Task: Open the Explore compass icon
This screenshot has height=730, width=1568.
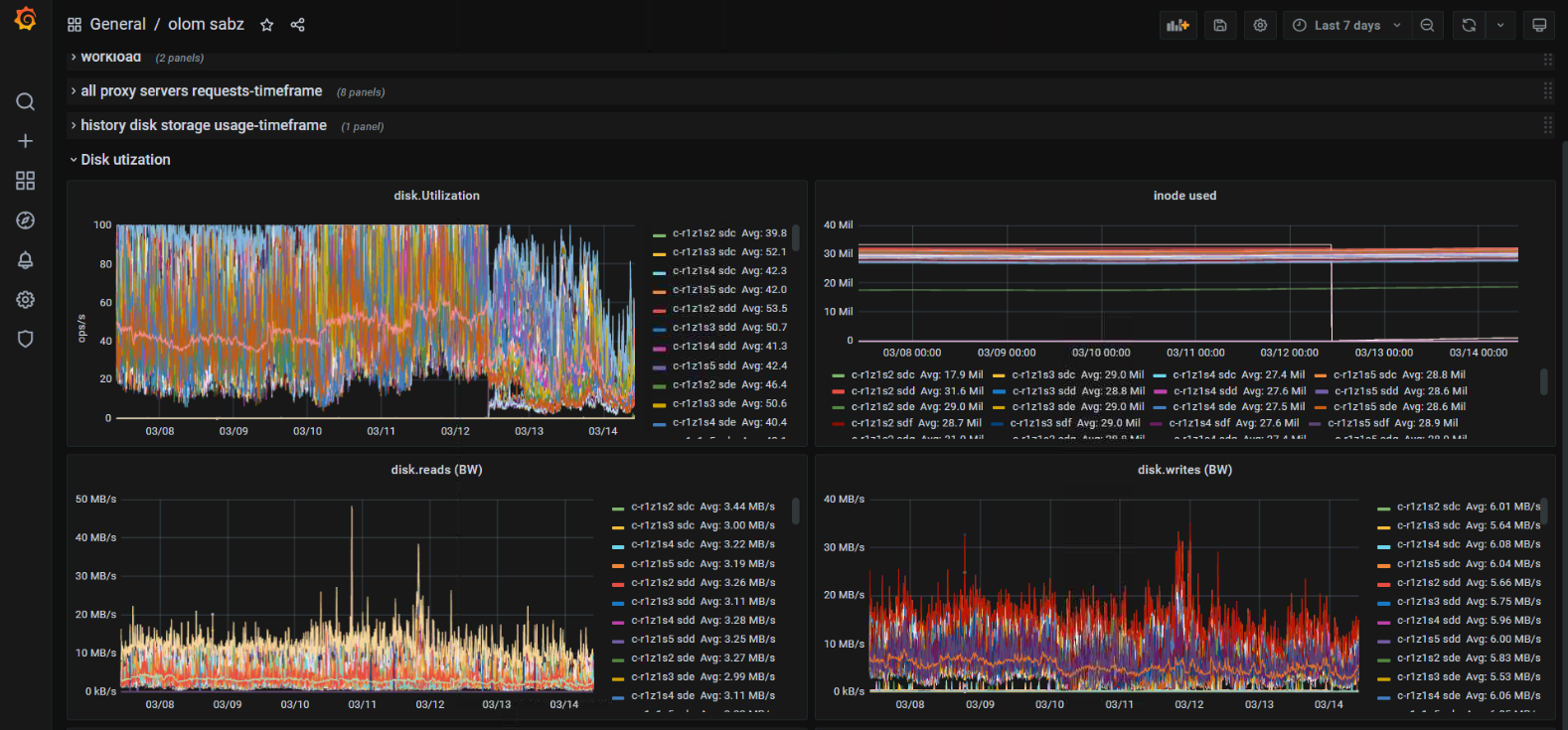Action: 26,220
